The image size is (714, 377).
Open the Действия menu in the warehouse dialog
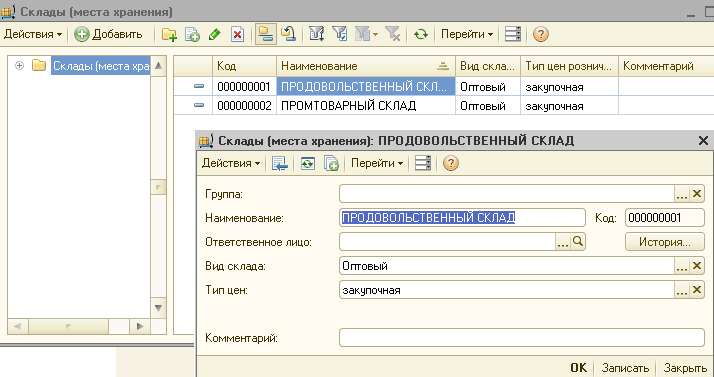coord(230,163)
